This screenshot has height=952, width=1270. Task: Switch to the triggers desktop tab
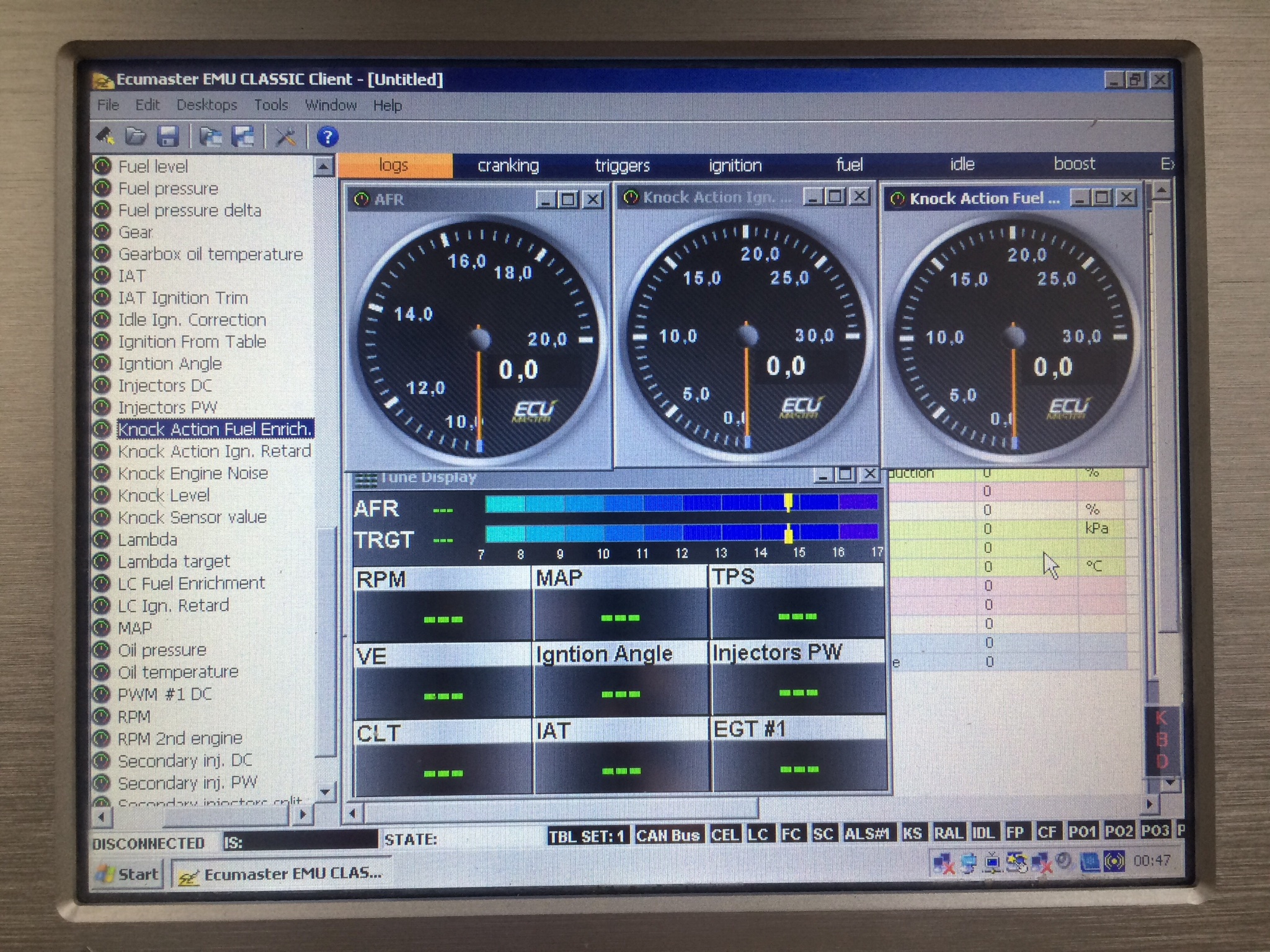tap(622, 165)
